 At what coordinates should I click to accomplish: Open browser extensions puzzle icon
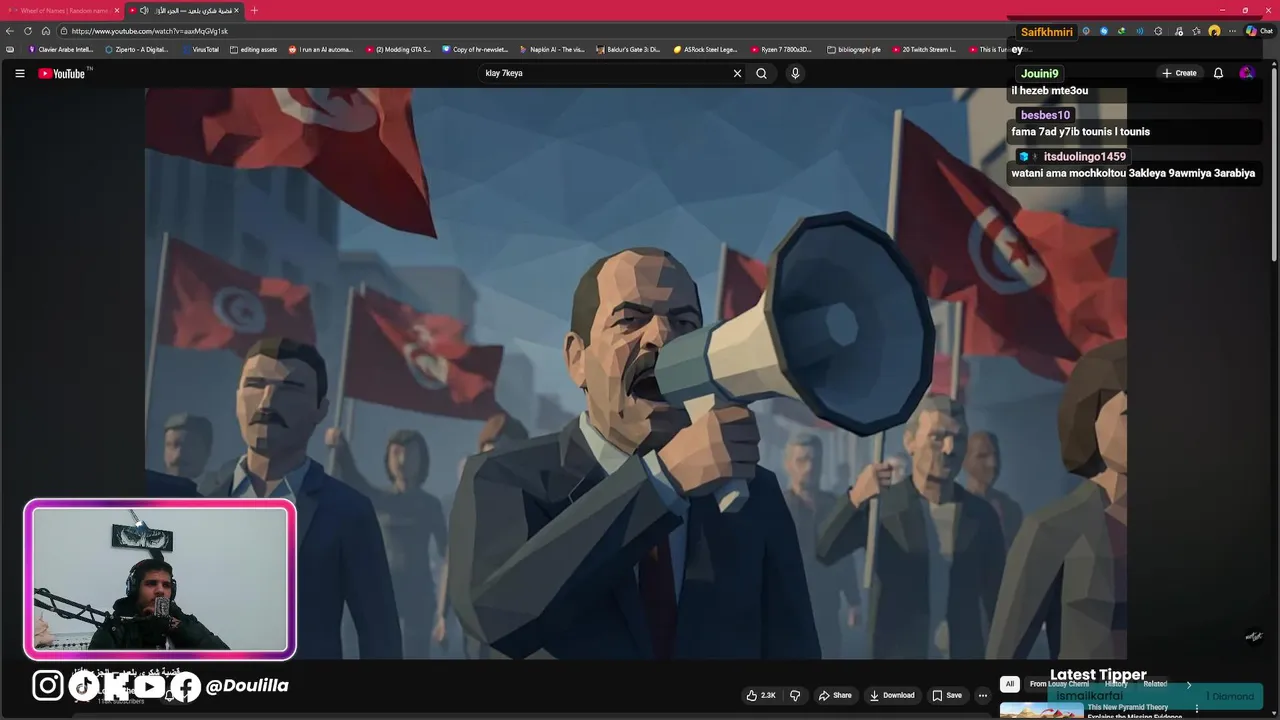coord(1158,31)
